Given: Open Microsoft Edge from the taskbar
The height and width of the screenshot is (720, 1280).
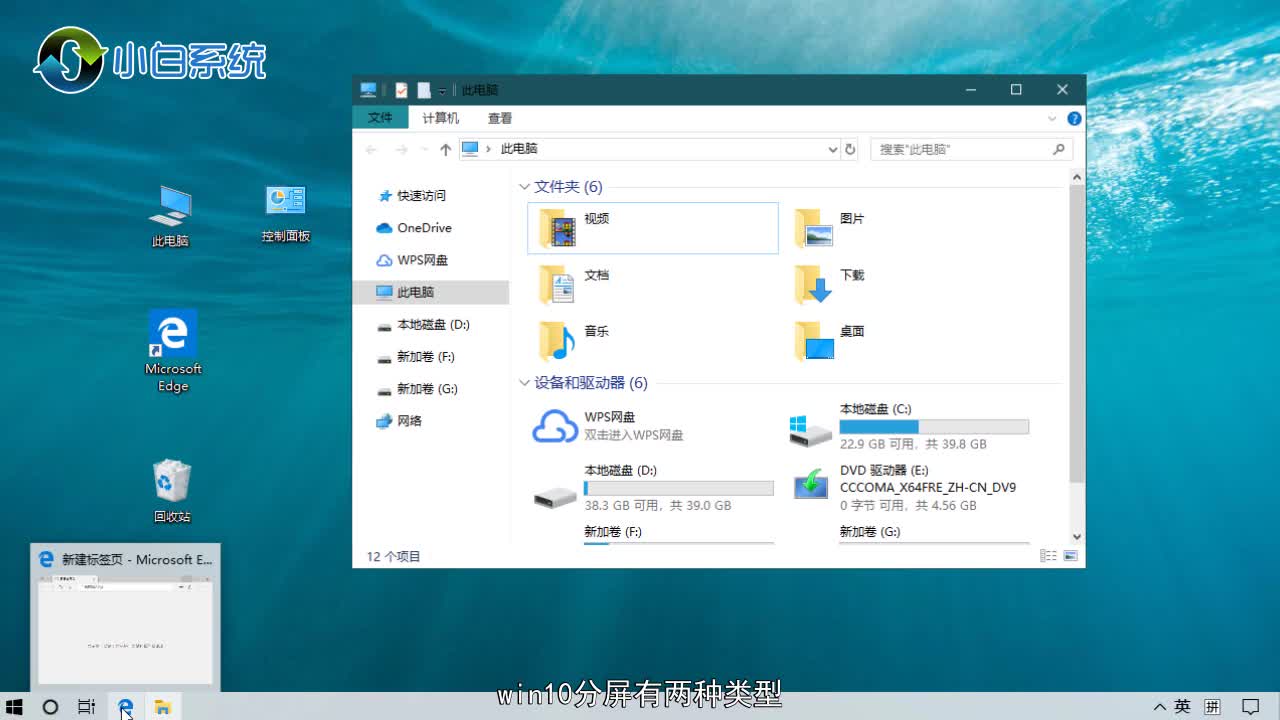Looking at the screenshot, I should tap(124, 707).
